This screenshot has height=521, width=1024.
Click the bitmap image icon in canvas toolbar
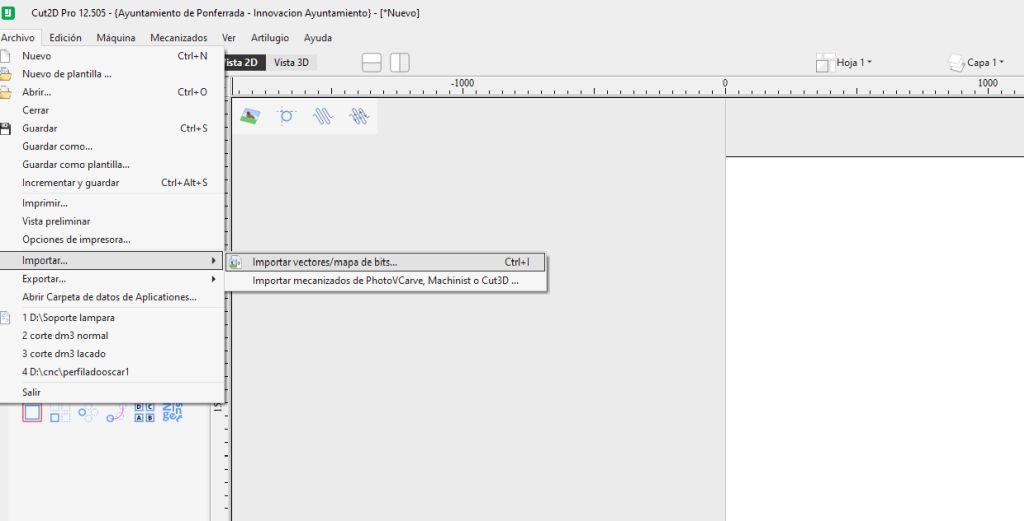coord(250,116)
